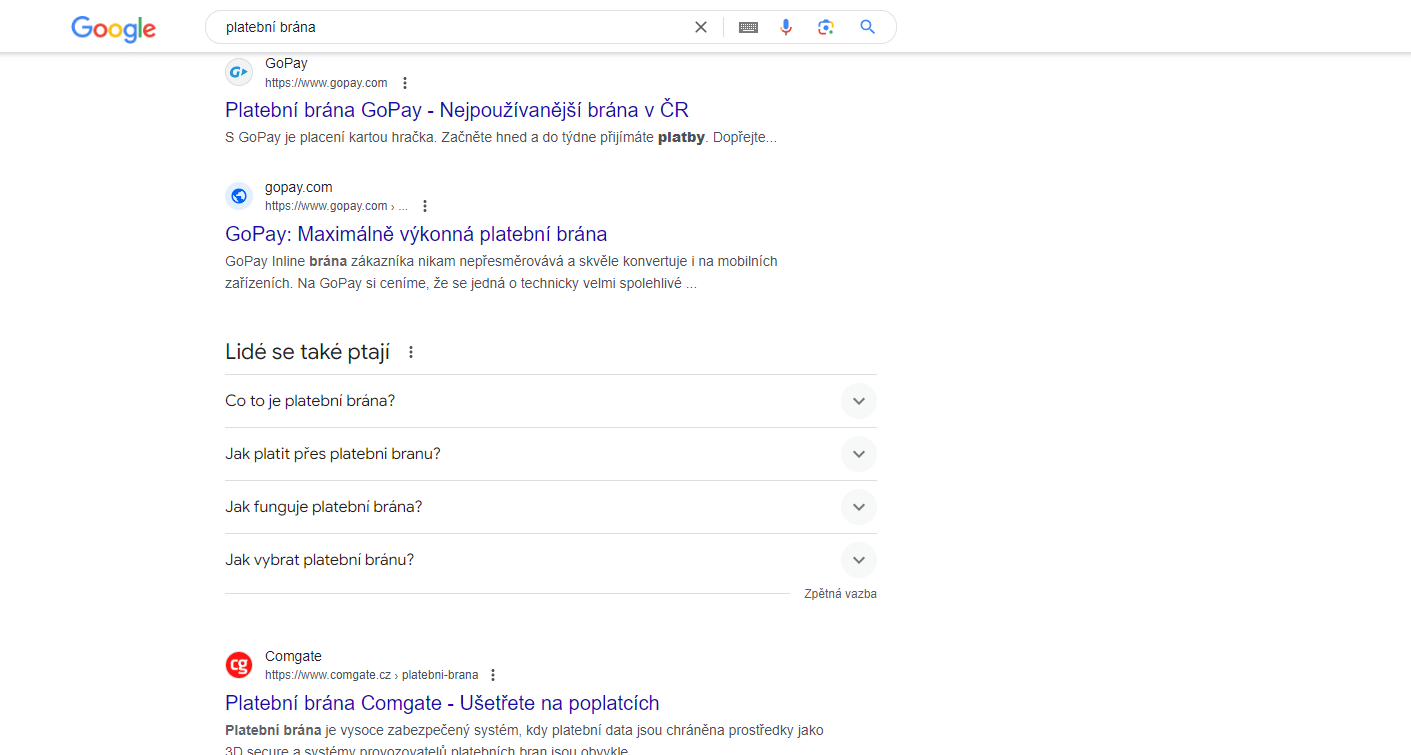1411x755 pixels.
Task: Click the comgate.cz › platebni-brana URL
Action: [x=371, y=675]
